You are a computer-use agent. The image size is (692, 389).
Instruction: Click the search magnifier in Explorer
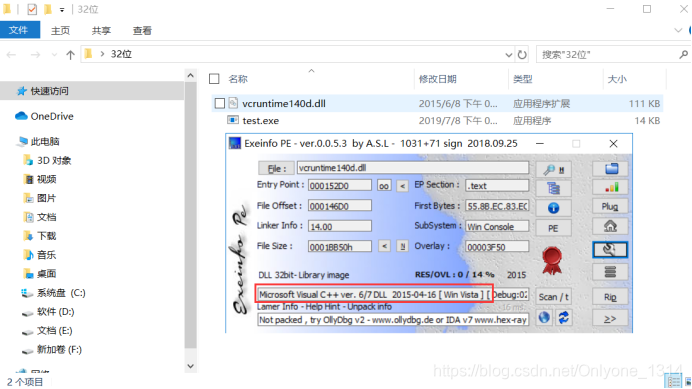683,54
